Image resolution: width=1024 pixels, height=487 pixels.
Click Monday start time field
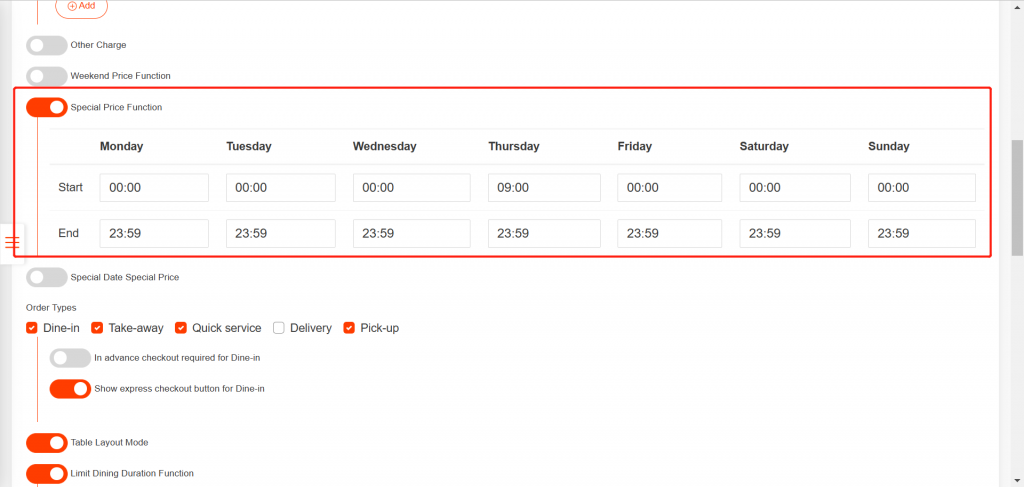154,188
